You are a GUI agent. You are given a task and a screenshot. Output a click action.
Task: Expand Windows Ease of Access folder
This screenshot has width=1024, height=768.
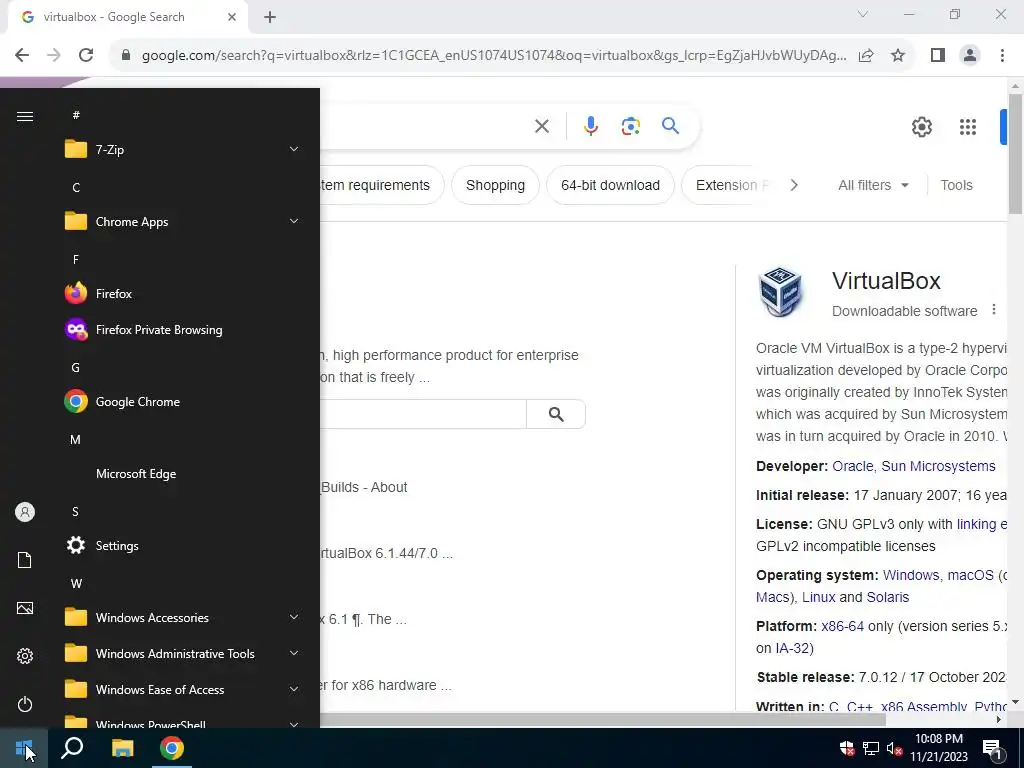(183, 689)
